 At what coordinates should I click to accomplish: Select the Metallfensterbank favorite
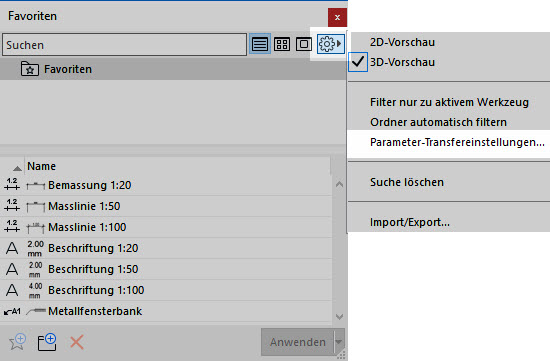pyautogui.click(x=166, y=311)
